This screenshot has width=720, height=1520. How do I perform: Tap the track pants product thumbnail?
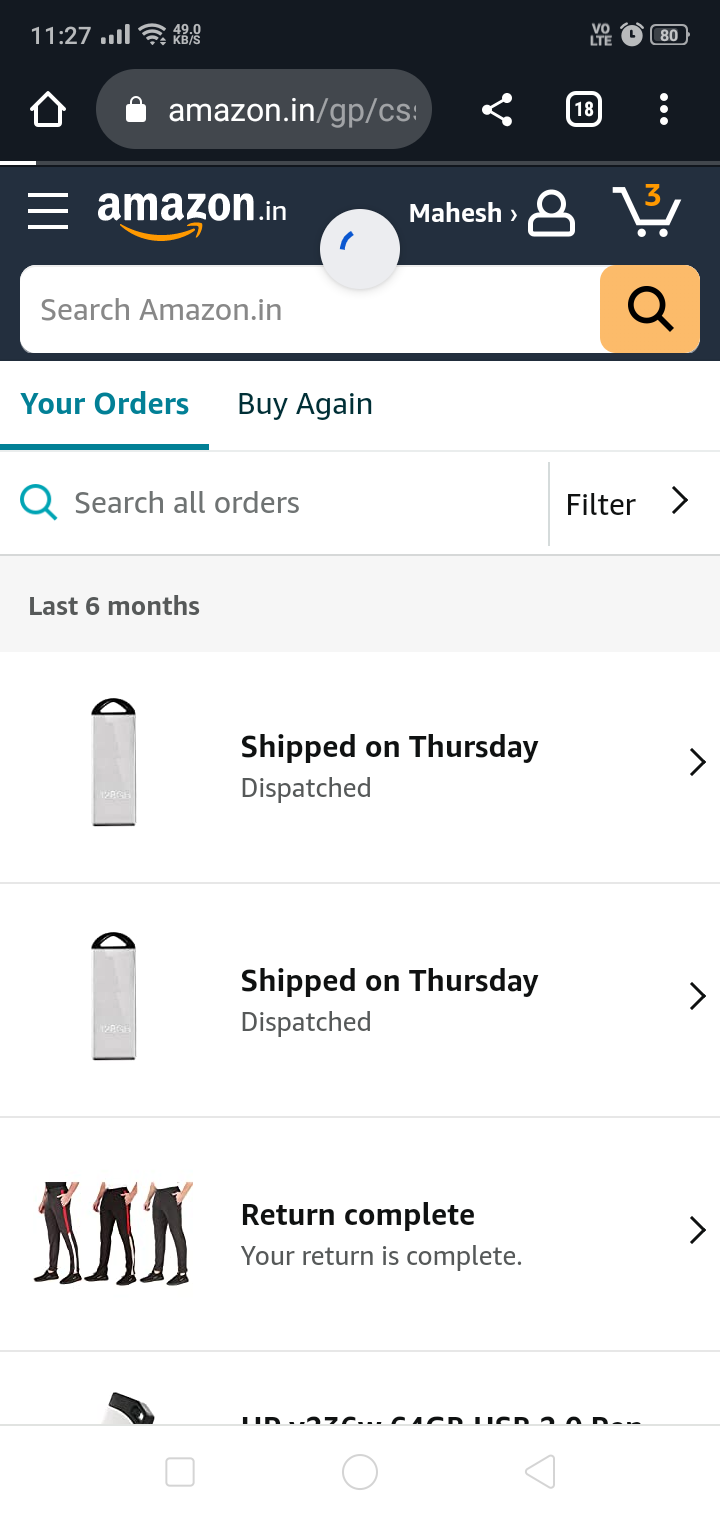113,1232
